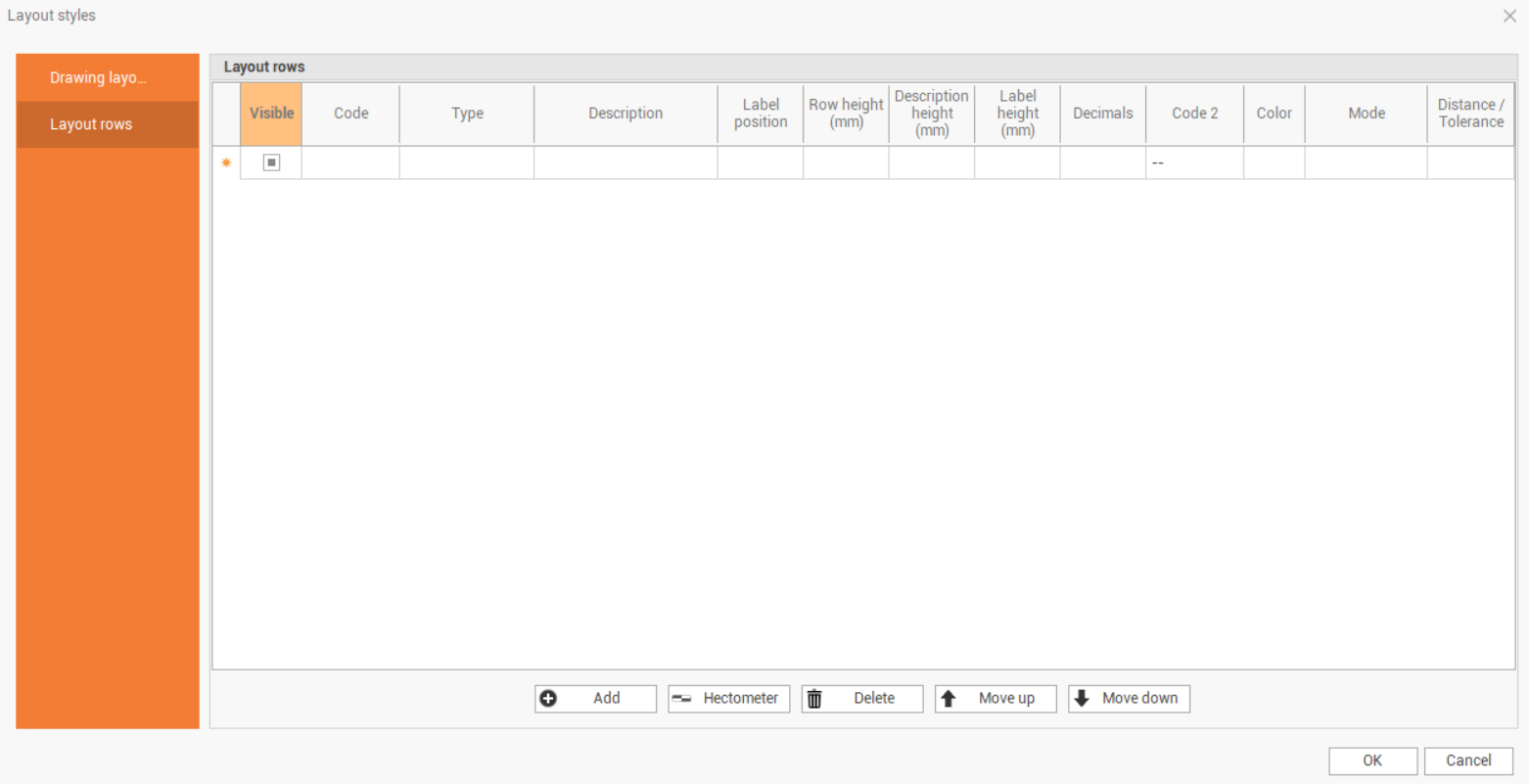Click the trash can Delete icon
This screenshot has width=1529, height=784.
click(x=814, y=699)
